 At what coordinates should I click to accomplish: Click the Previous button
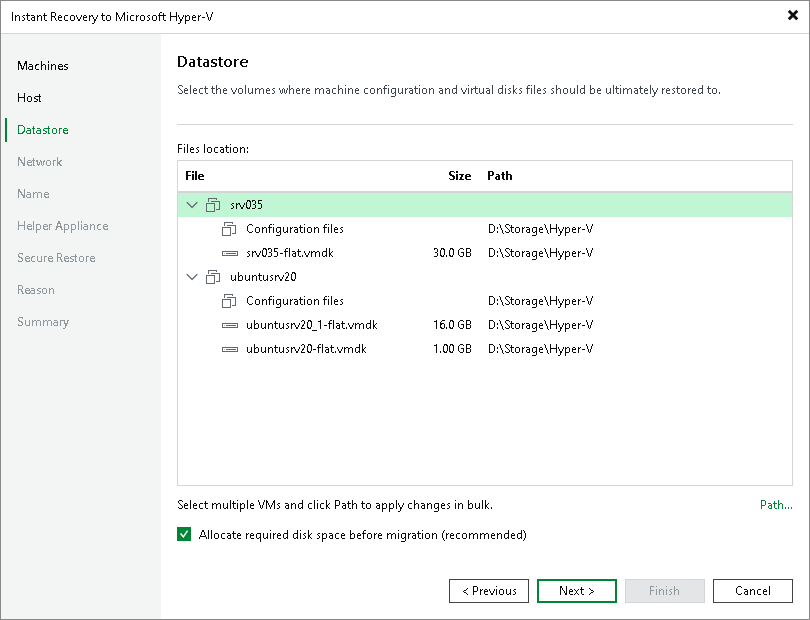pos(489,590)
